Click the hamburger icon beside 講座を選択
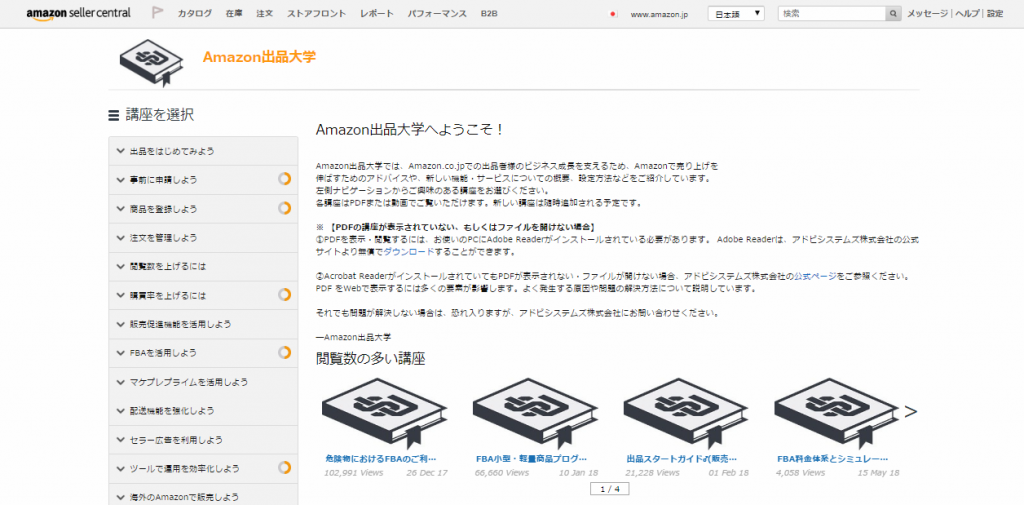1024x505 pixels. click(113, 116)
